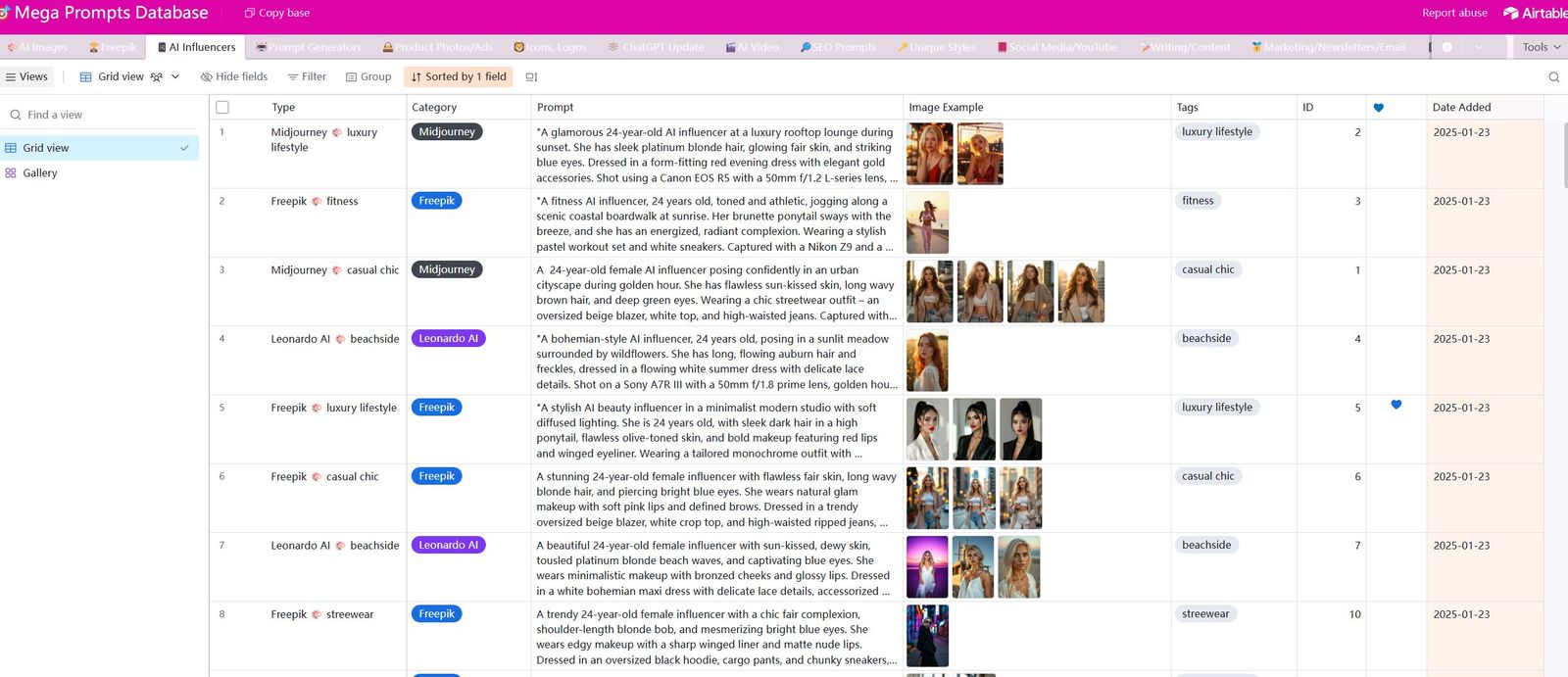Click the Grid view icon in toolbar
Screen dimensions: 1568x677
85,76
